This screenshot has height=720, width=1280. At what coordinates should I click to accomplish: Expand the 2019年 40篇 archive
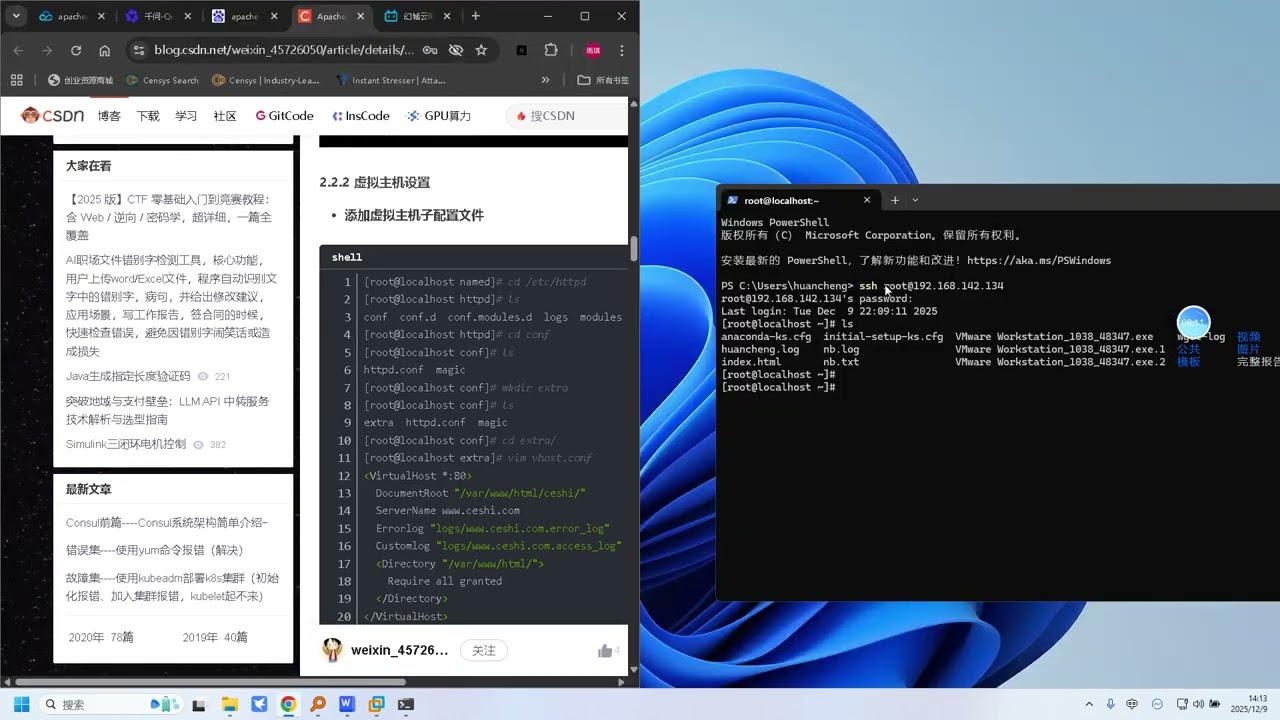tap(215, 637)
